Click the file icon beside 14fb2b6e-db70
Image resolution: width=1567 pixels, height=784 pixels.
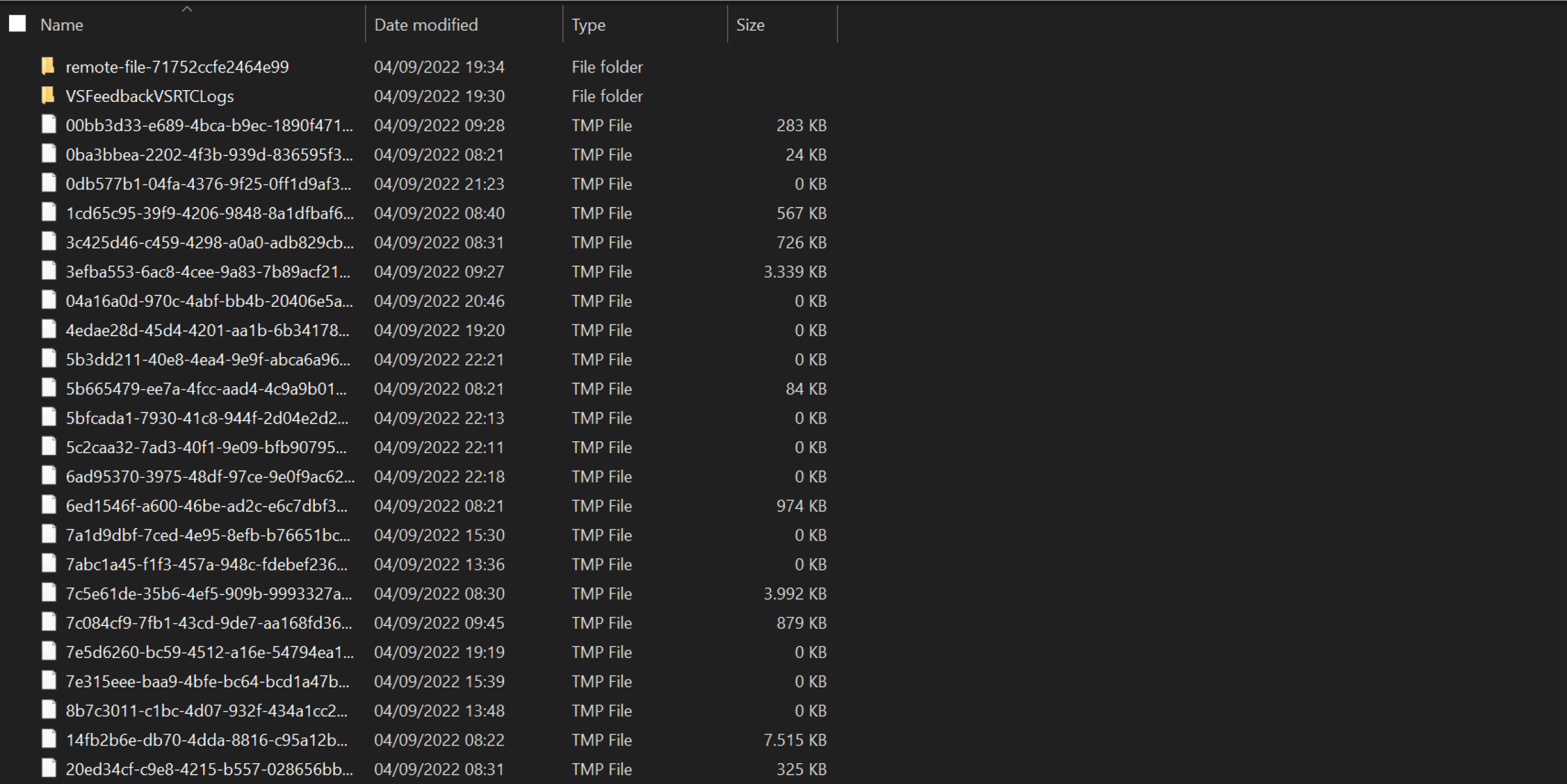tap(48, 739)
